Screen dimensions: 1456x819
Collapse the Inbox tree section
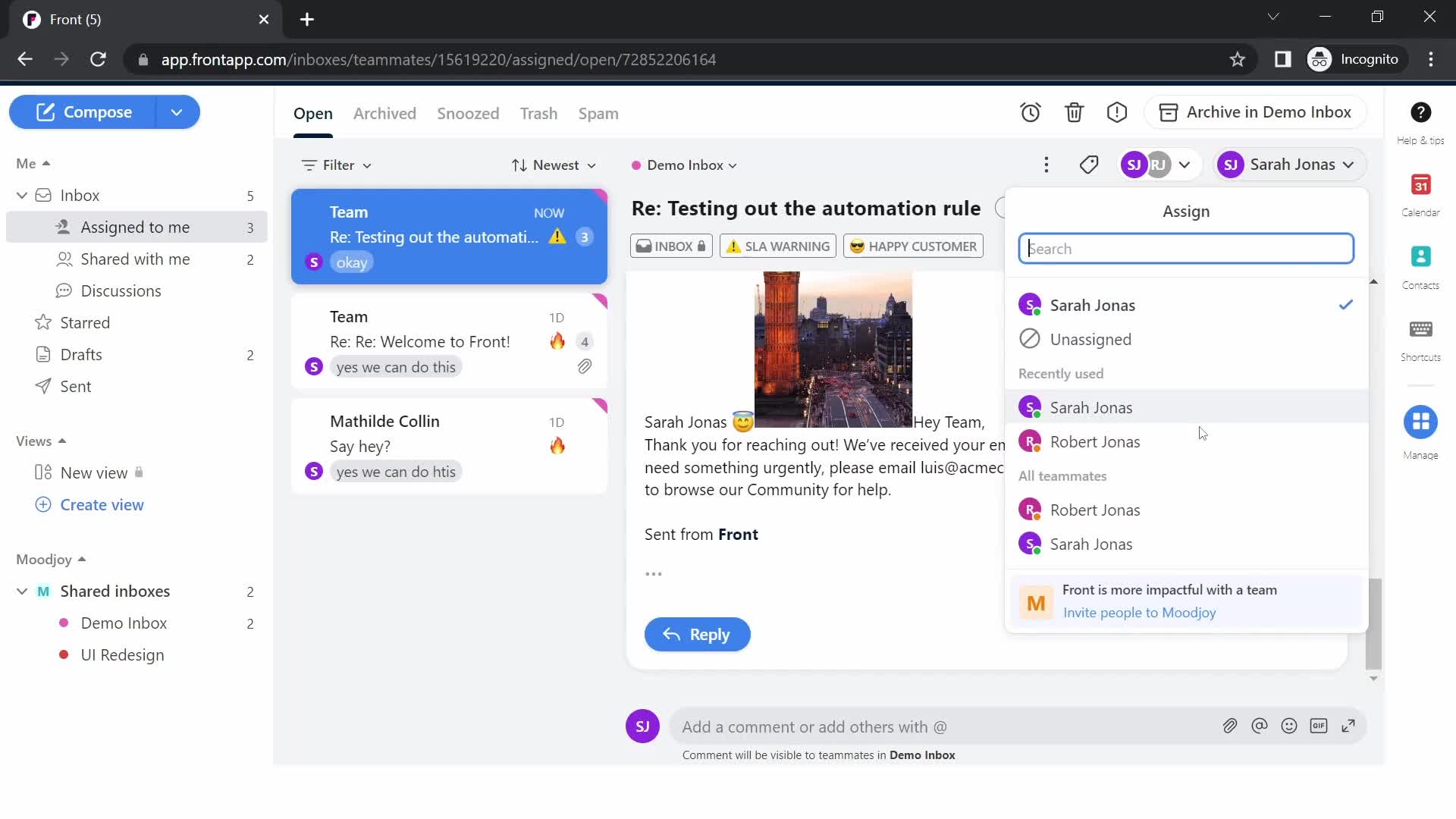tap(22, 195)
